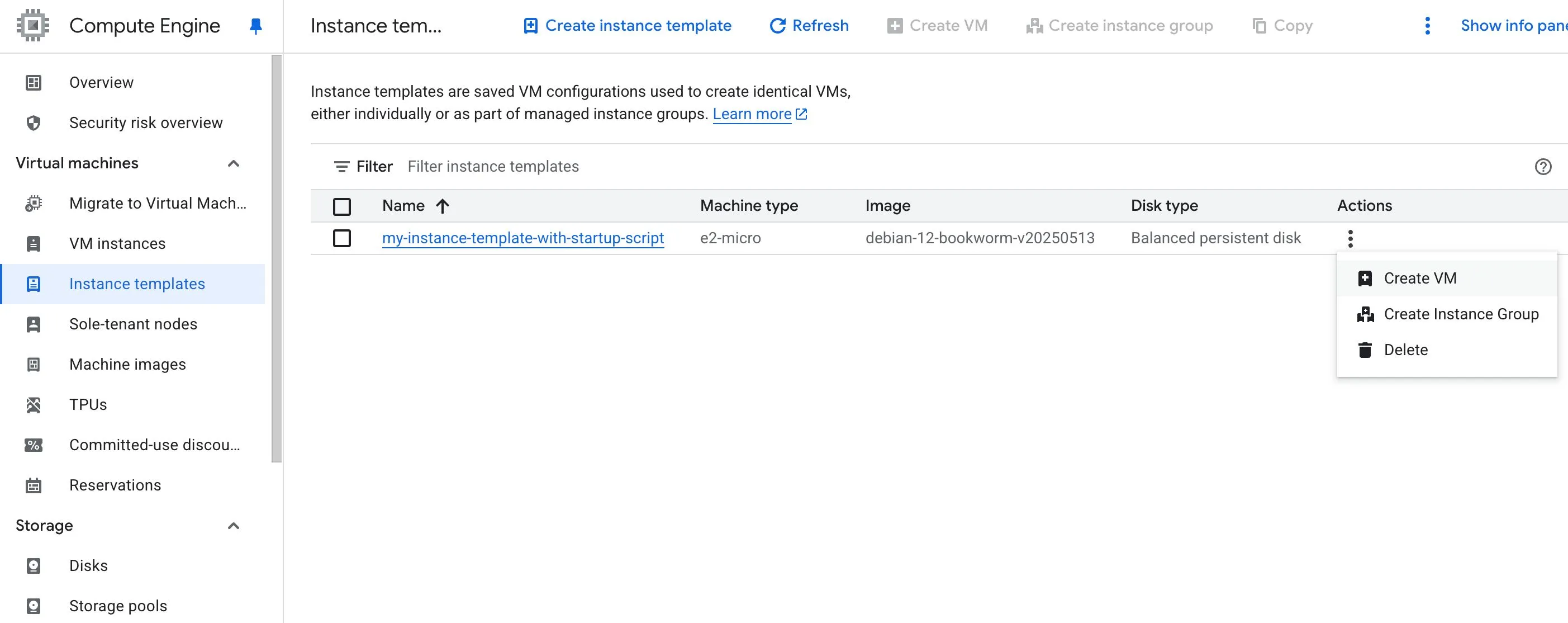The image size is (1568, 623).
Task: Click the Compute Engine chip logo
Action: 33,26
